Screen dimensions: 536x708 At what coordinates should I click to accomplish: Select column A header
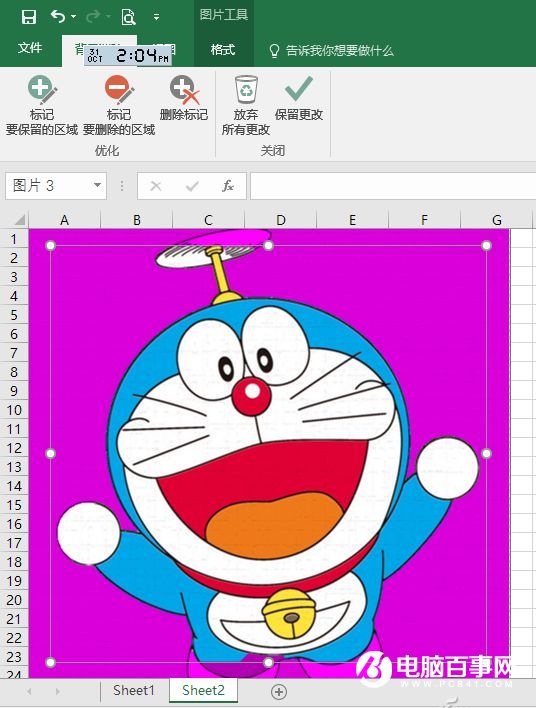coord(65,220)
